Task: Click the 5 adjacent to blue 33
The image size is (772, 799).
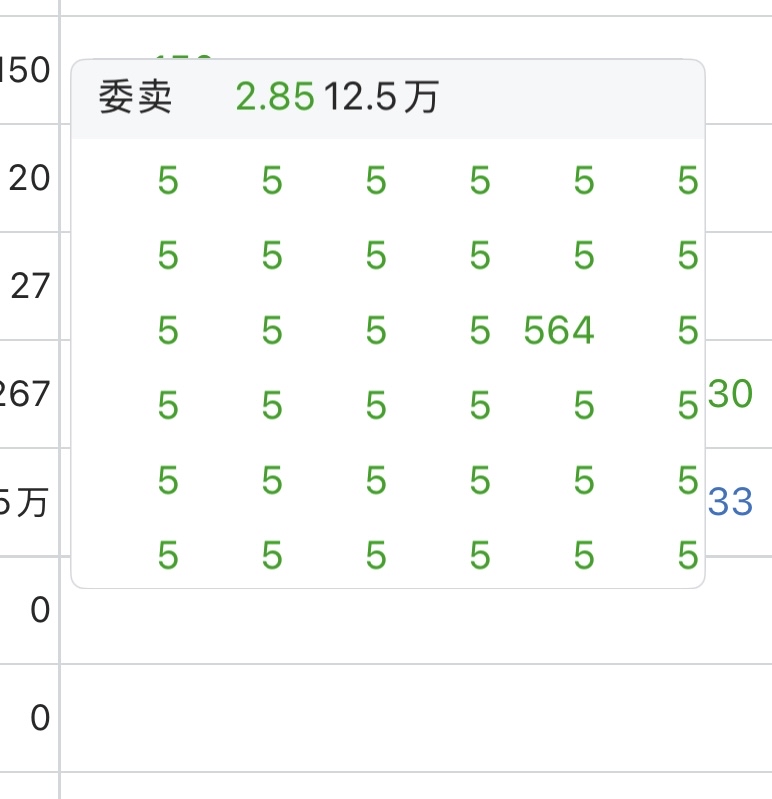Action: [688, 481]
